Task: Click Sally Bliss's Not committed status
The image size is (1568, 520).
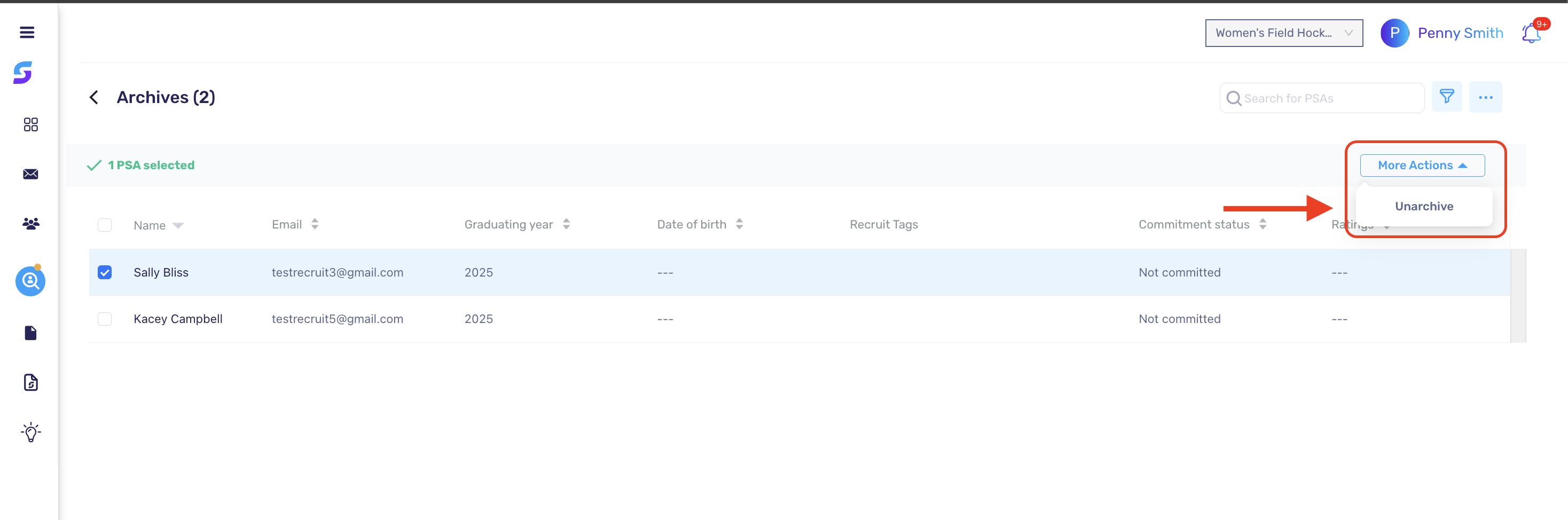Action: (1179, 272)
